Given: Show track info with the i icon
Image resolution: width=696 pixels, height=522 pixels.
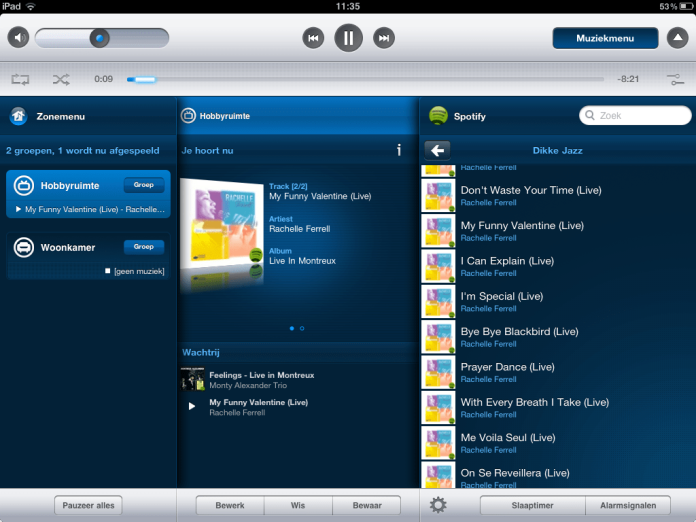Looking at the screenshot, I should (x=399, y=150).
